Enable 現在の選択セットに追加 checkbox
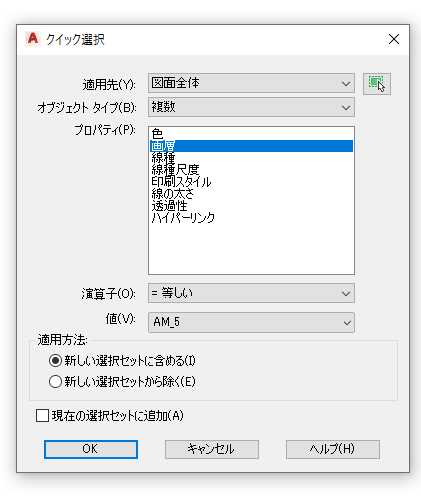Screen dimensions: 421x500 [42, 416]
